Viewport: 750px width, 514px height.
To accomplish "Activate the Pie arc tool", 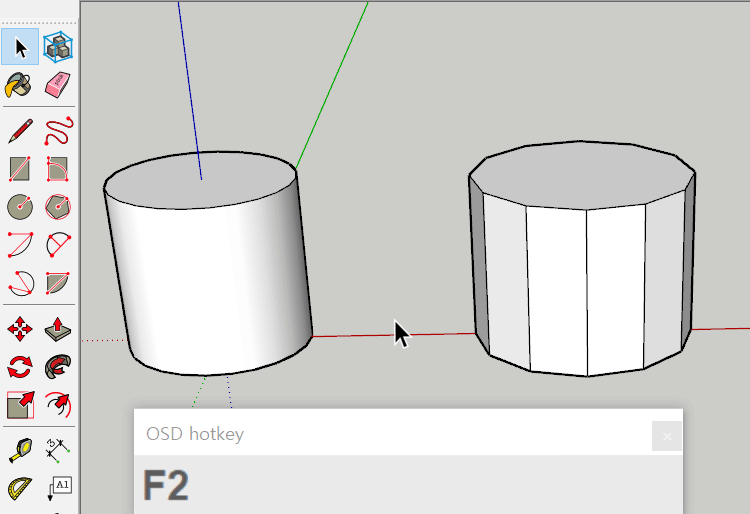I will tap(58, 283).
